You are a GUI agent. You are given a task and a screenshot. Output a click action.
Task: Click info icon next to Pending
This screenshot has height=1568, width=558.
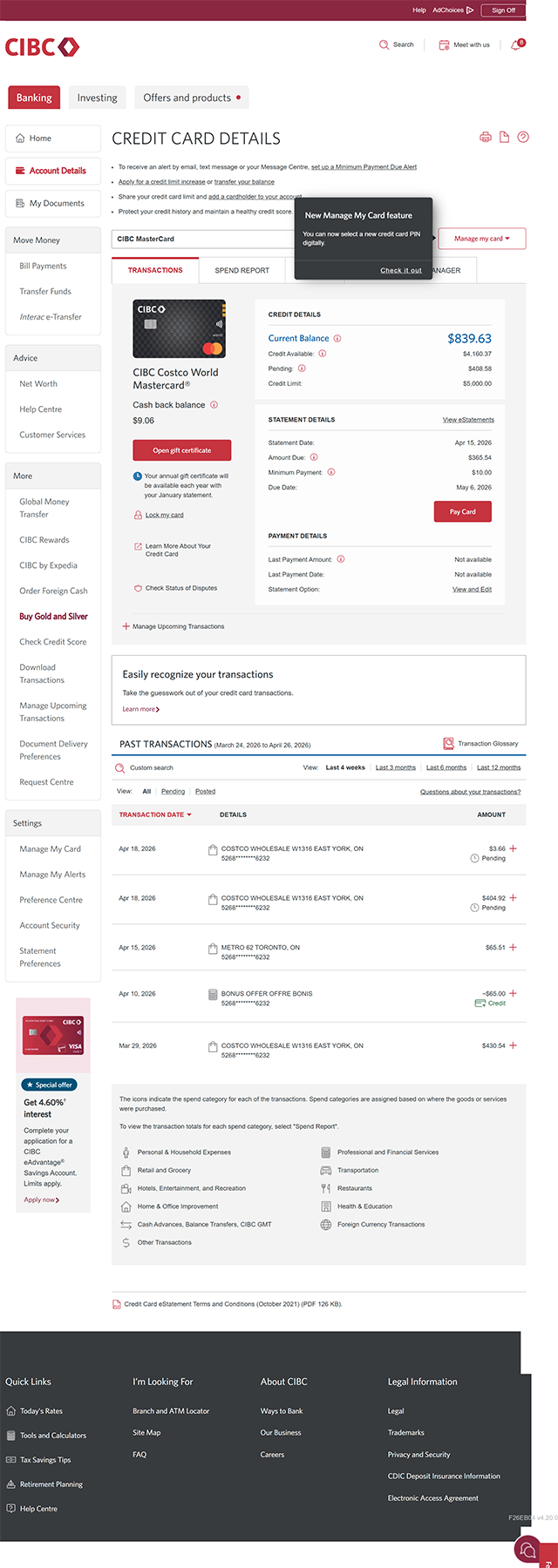click(302, 368)
